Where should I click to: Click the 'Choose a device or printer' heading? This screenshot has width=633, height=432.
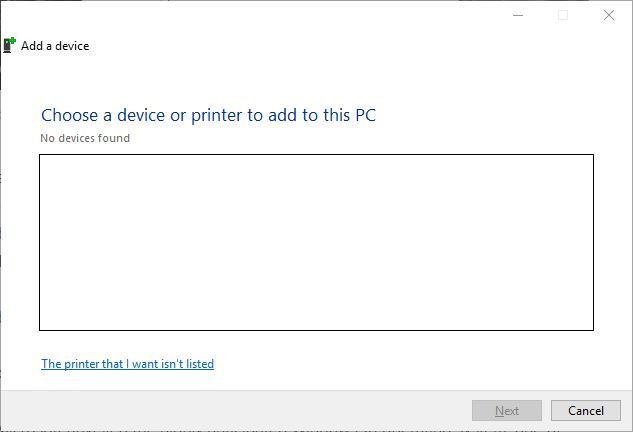coord(208,115)
